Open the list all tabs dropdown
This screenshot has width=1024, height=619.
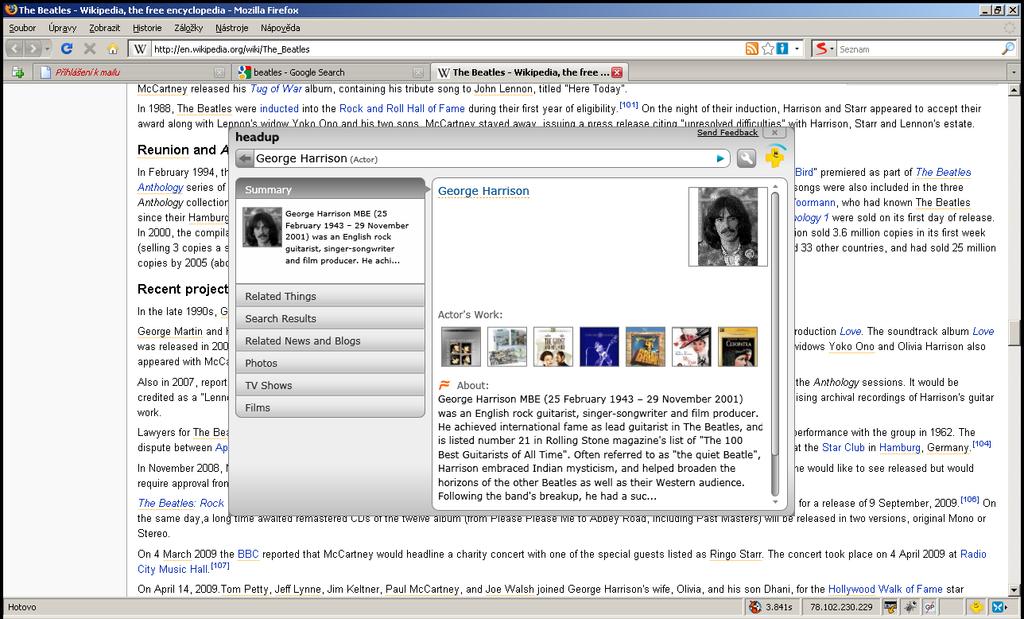(x=1014, y=72)
